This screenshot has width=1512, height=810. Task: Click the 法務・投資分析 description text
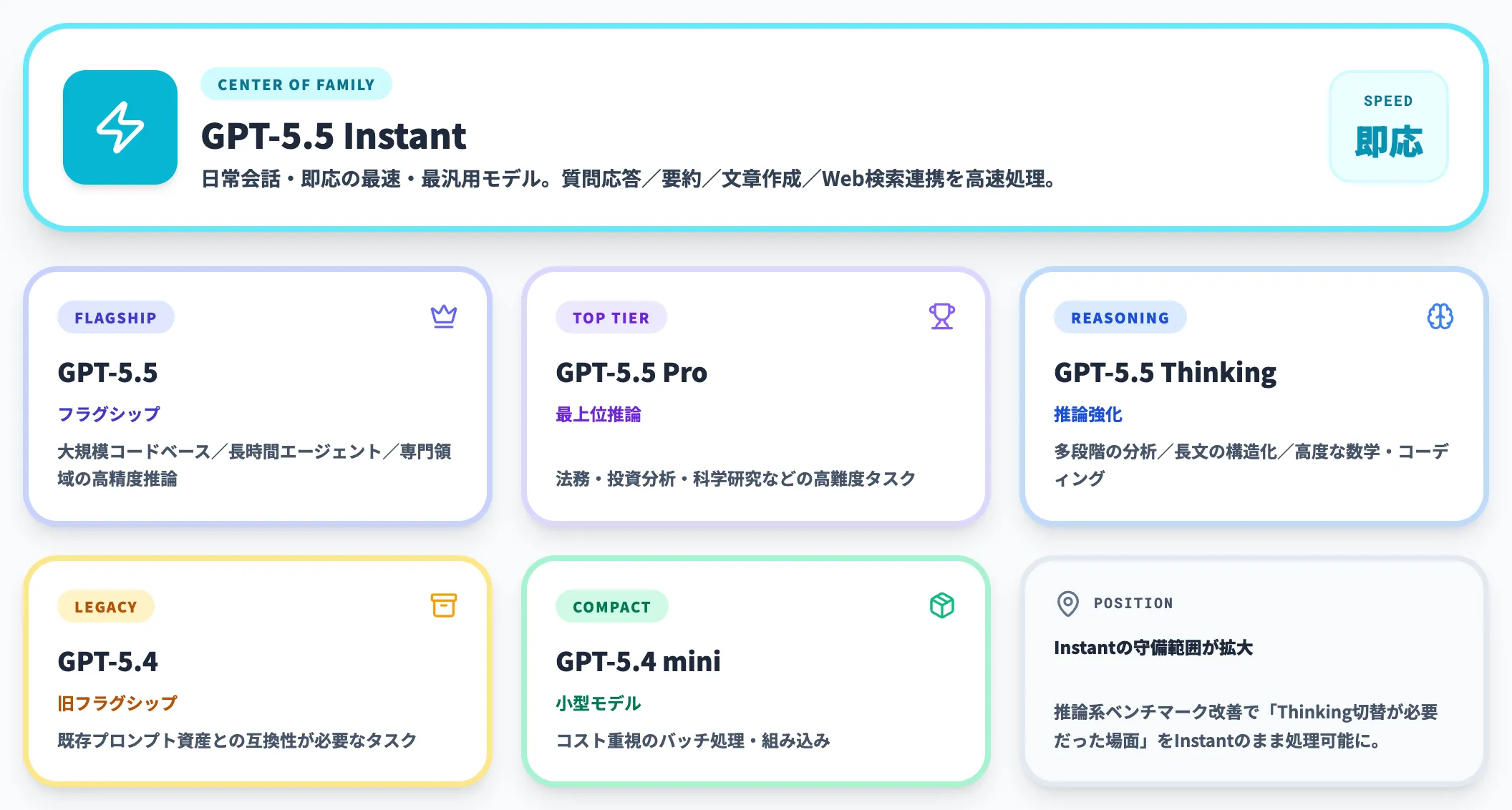coord(736,479)
